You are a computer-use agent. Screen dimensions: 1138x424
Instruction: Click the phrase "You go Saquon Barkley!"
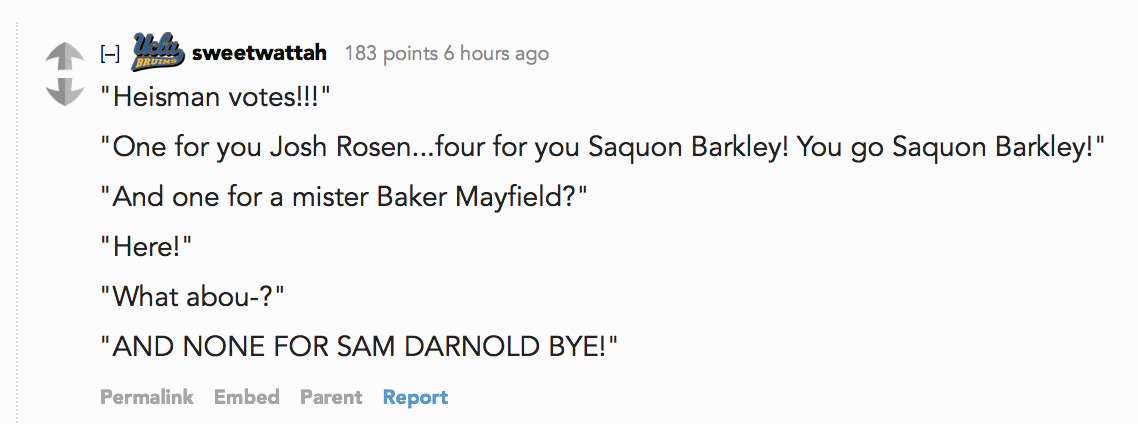[950, 147]
